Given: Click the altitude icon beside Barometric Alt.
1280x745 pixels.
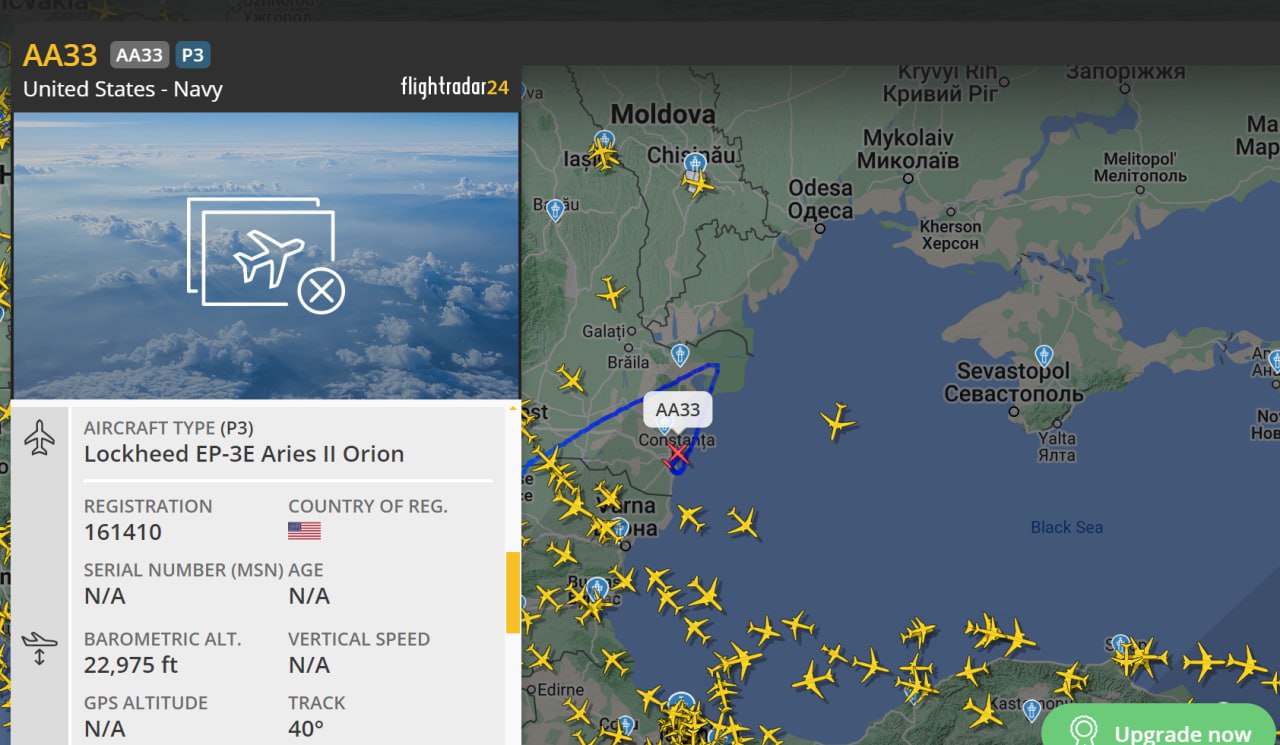Looking at the screenshot, I should pyautogui.click(x=39, y=647).
